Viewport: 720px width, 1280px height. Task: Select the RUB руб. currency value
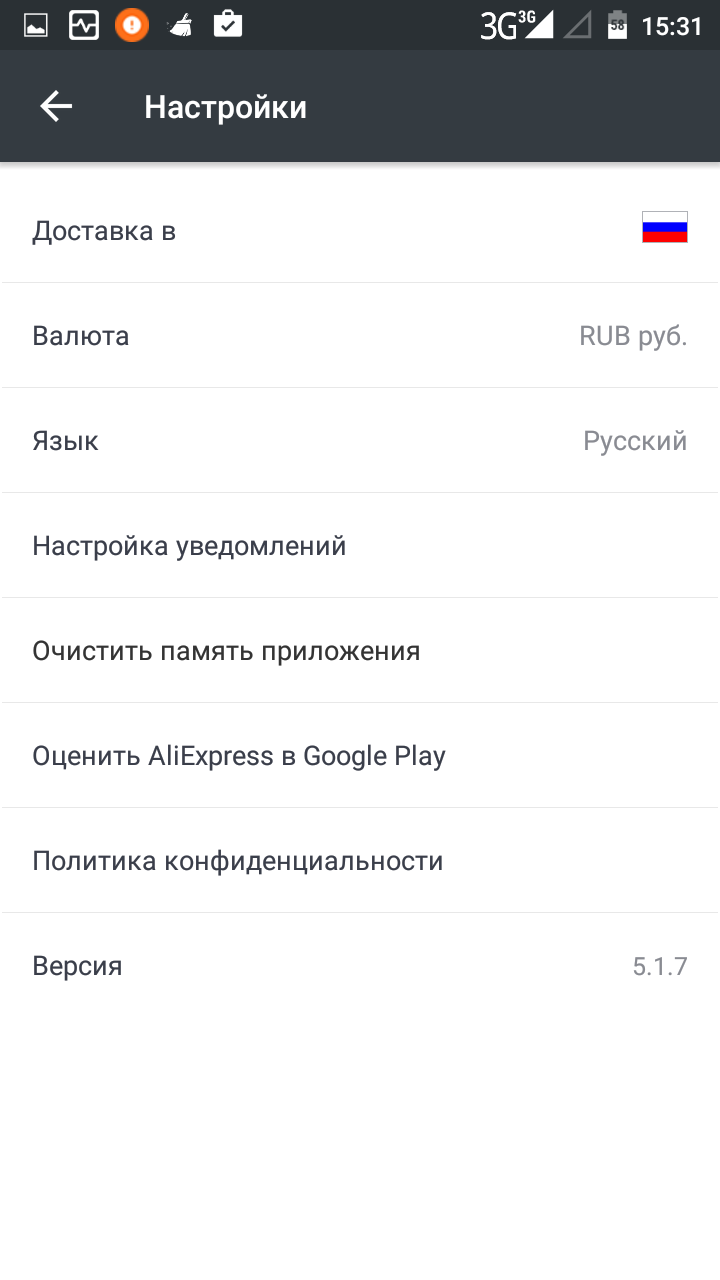coord(633,336)
